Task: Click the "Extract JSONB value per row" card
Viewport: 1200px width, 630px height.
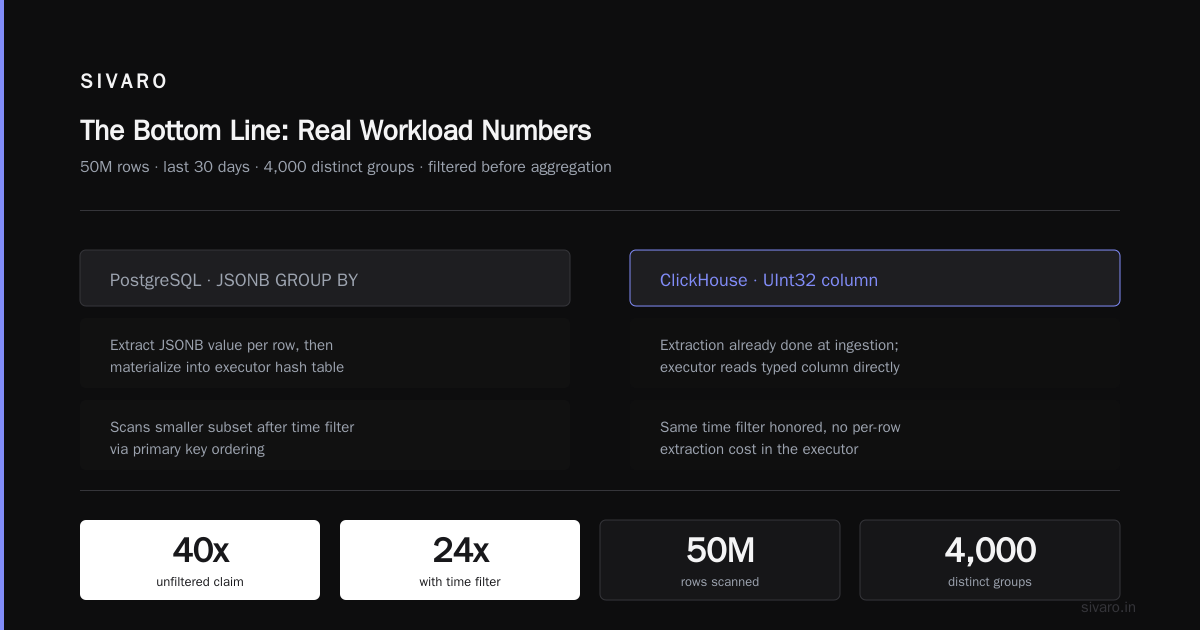Action: (x=325, y=354)
